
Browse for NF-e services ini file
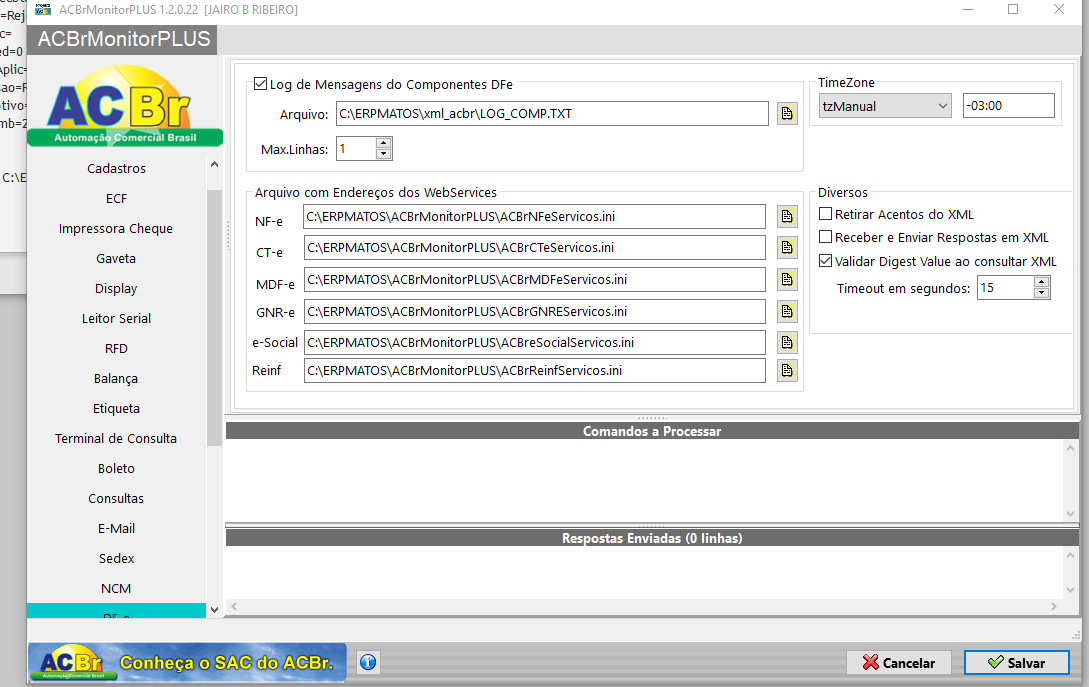pos(787,216)
